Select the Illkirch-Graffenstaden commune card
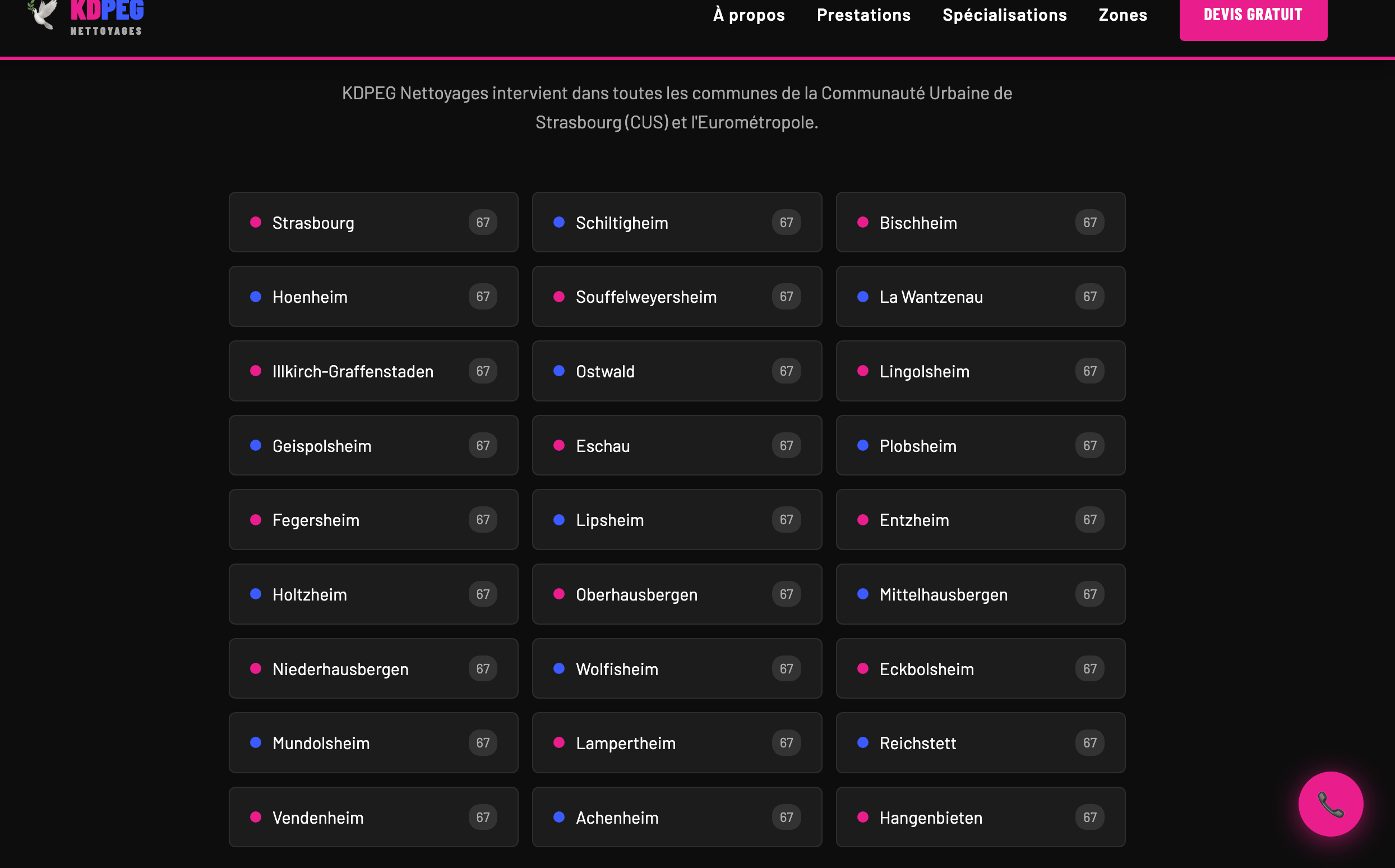 (x=374, y=371)
